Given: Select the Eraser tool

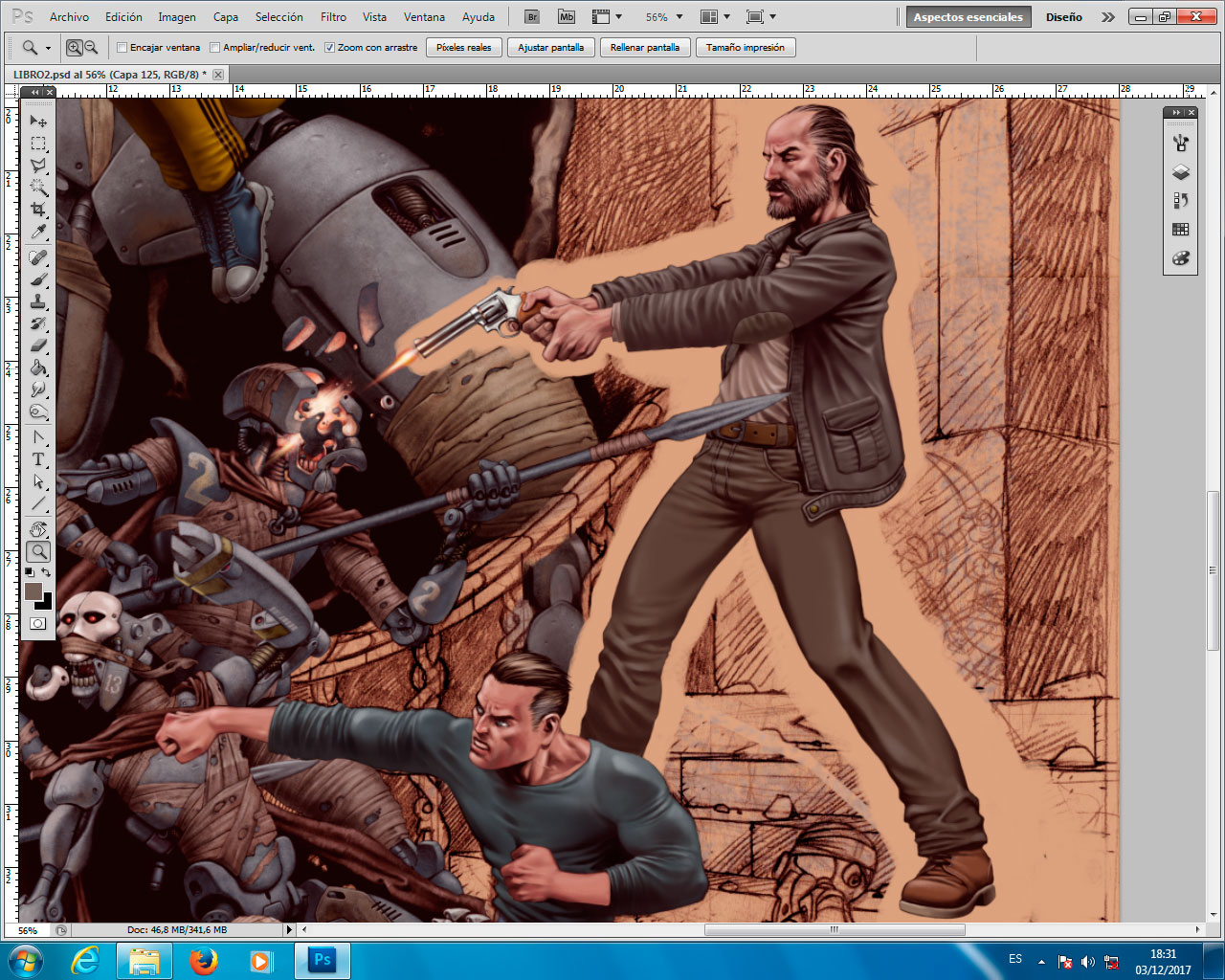Looking at the screenshot, I should click(x=38, y=346).
